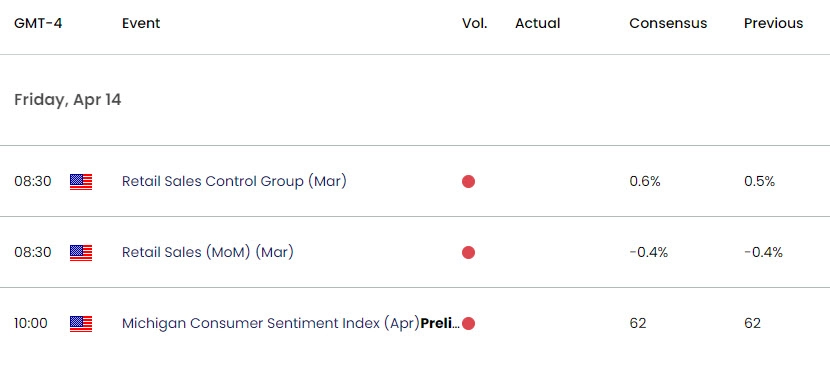Click US flag beside Michigan Consumer Sentiment Index

tap(81, 323)
